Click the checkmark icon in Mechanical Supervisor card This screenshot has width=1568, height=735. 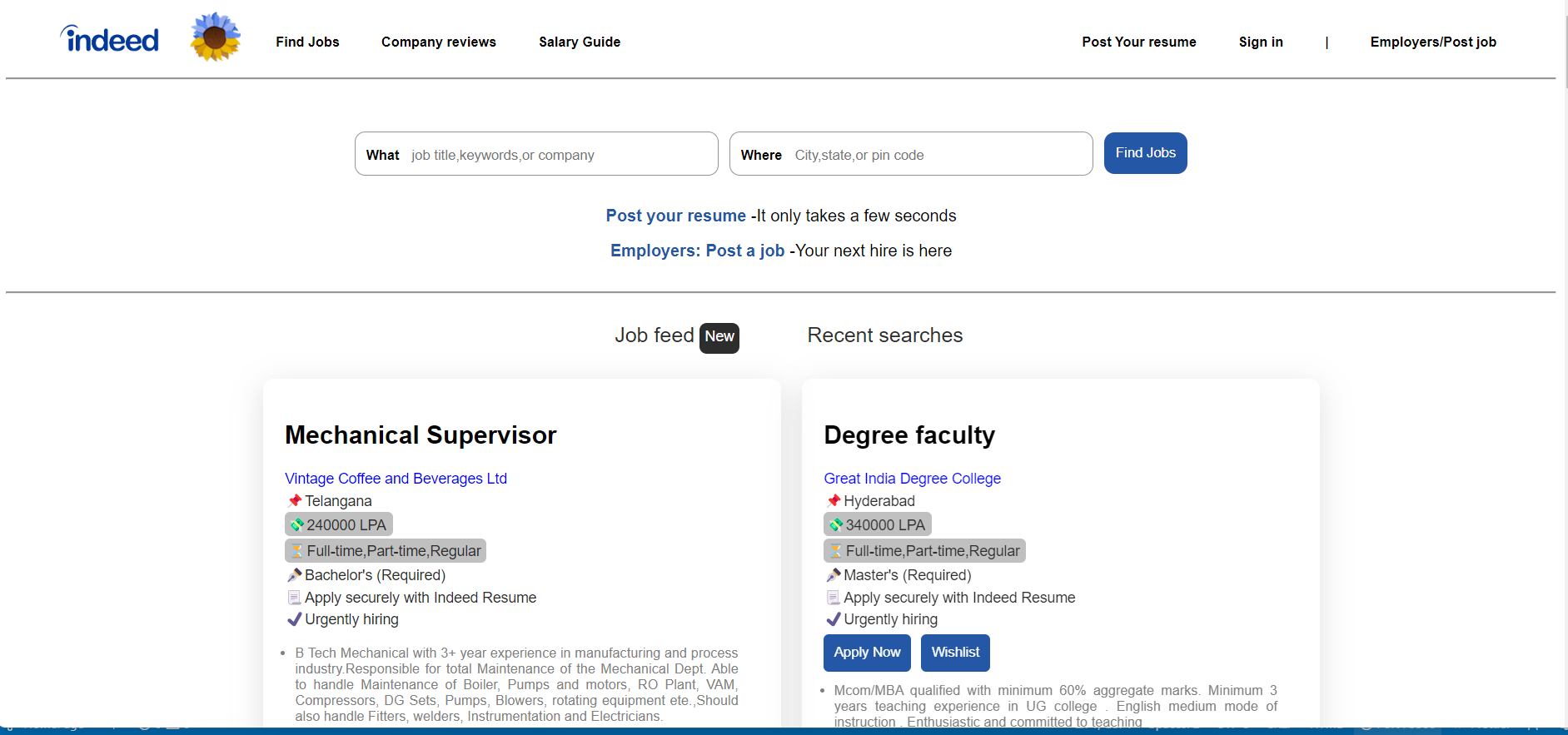pyautogui.click(x=294, y=619)
